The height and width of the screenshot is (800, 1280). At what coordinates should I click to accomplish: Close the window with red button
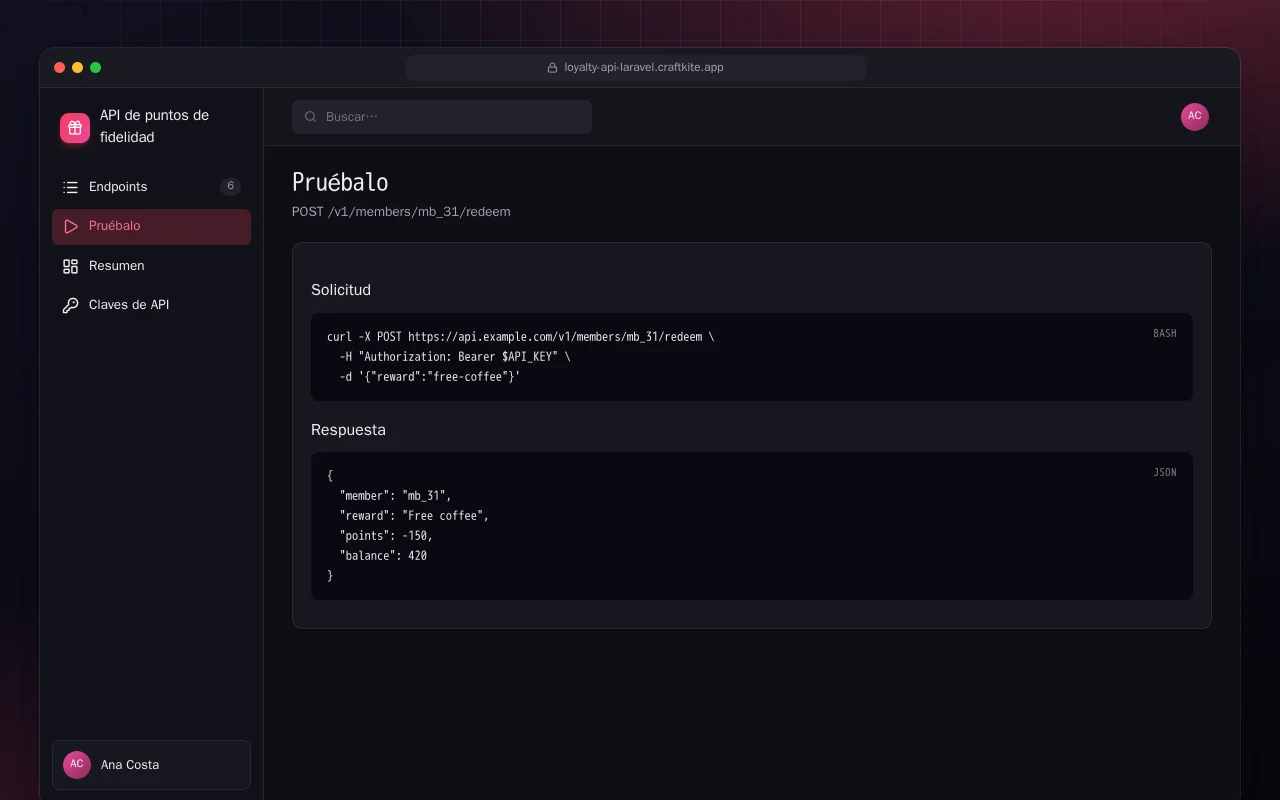[60, 68]
